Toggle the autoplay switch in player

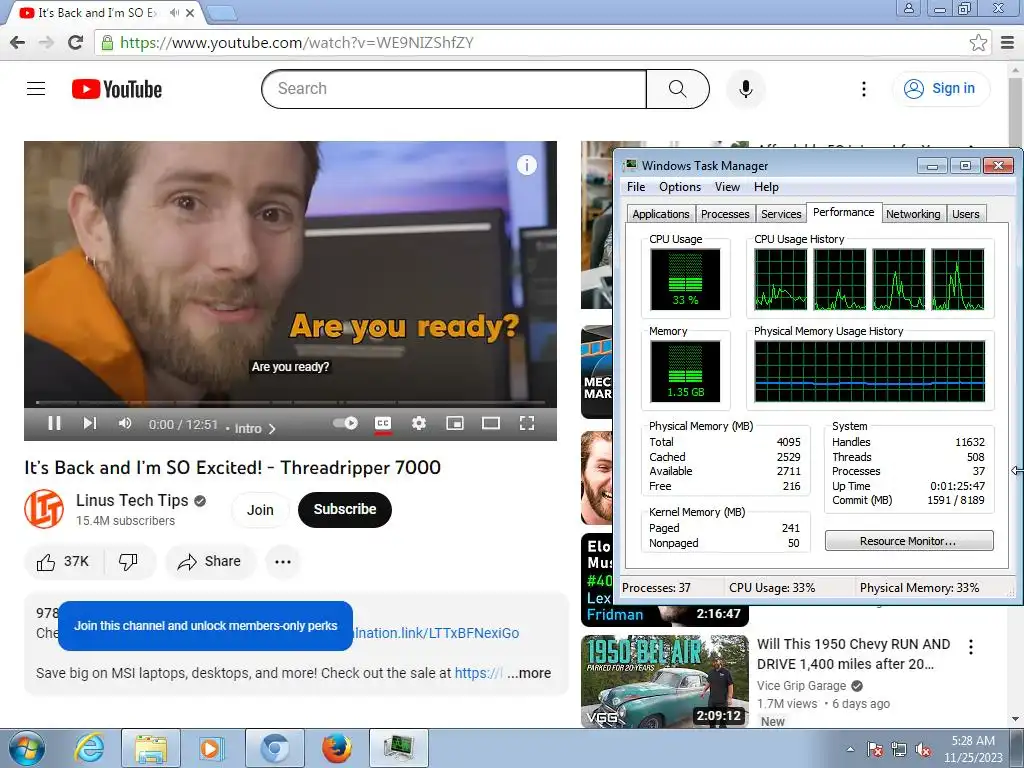(345, 423)
